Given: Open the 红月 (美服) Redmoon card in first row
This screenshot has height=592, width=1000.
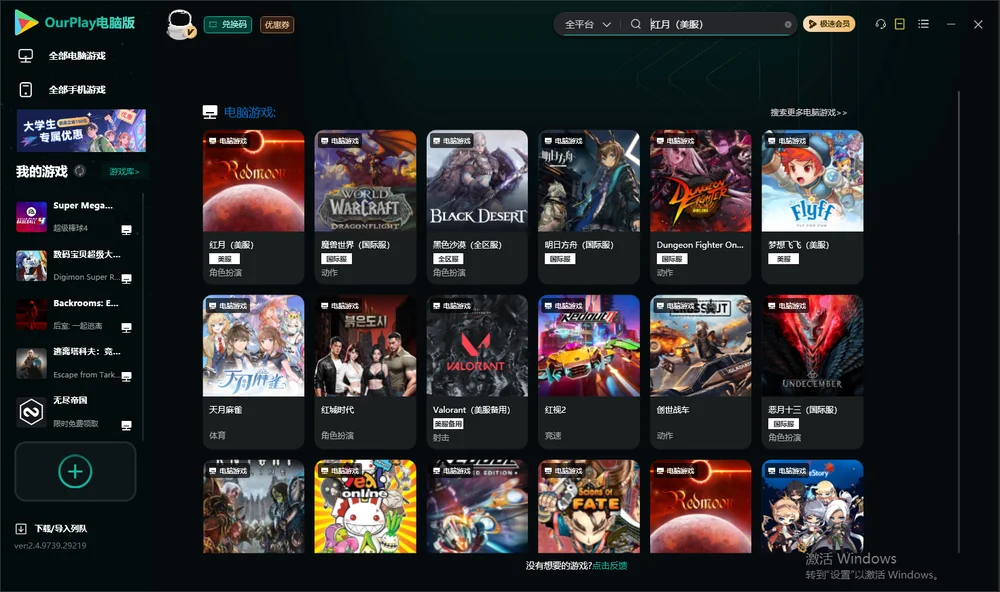Looking at the screenshot, I should 253,207.
